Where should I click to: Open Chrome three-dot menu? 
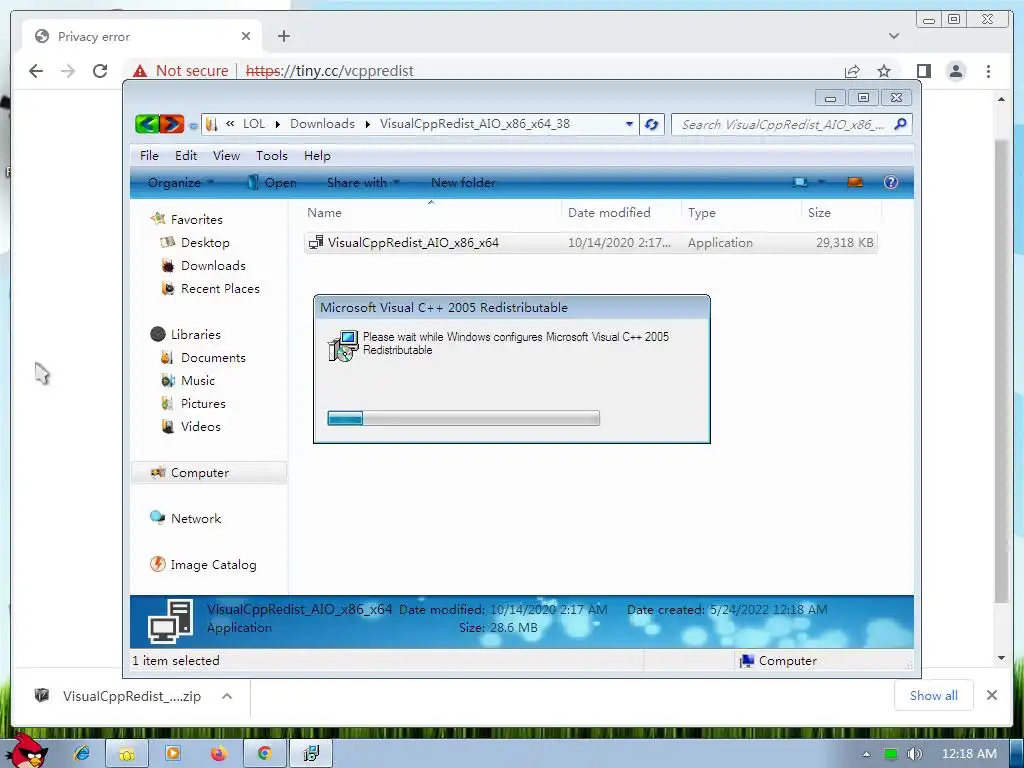click(x=989, y=71)
